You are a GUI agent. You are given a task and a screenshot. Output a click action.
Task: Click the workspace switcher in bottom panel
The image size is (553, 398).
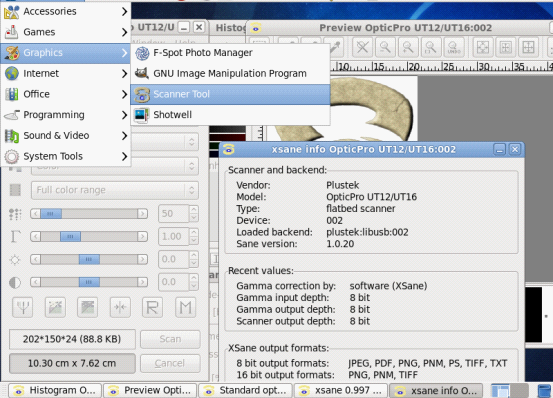(x=510, y=391)
